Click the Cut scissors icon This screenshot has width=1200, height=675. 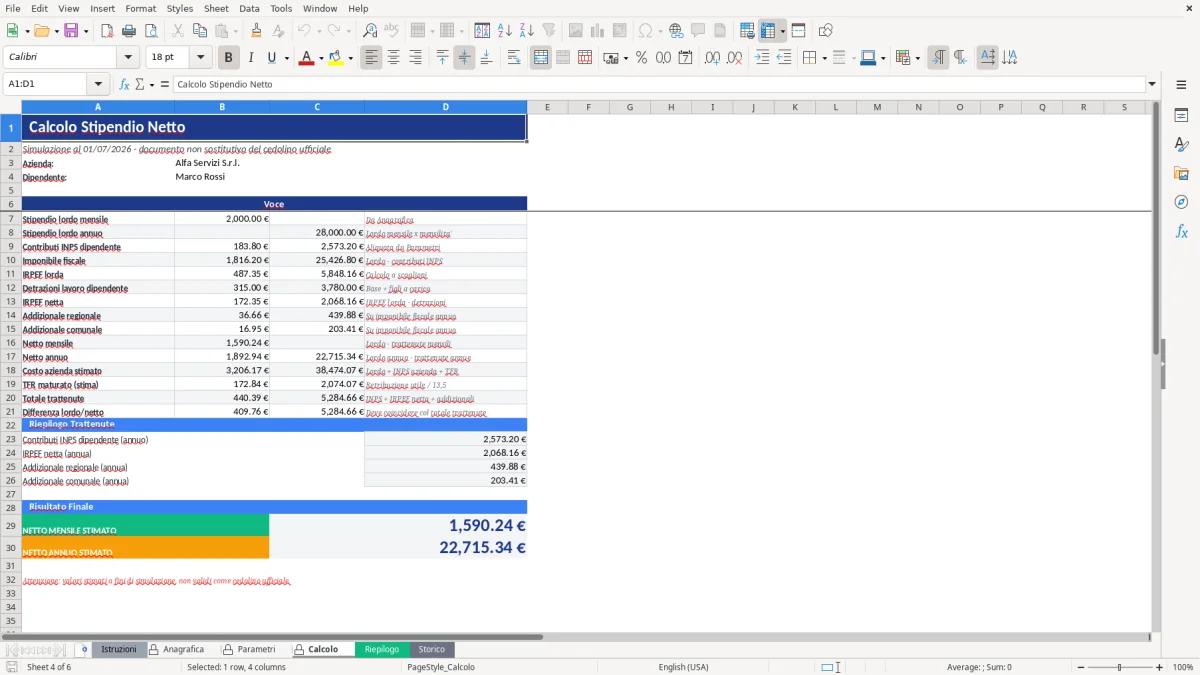coord(177,31)
